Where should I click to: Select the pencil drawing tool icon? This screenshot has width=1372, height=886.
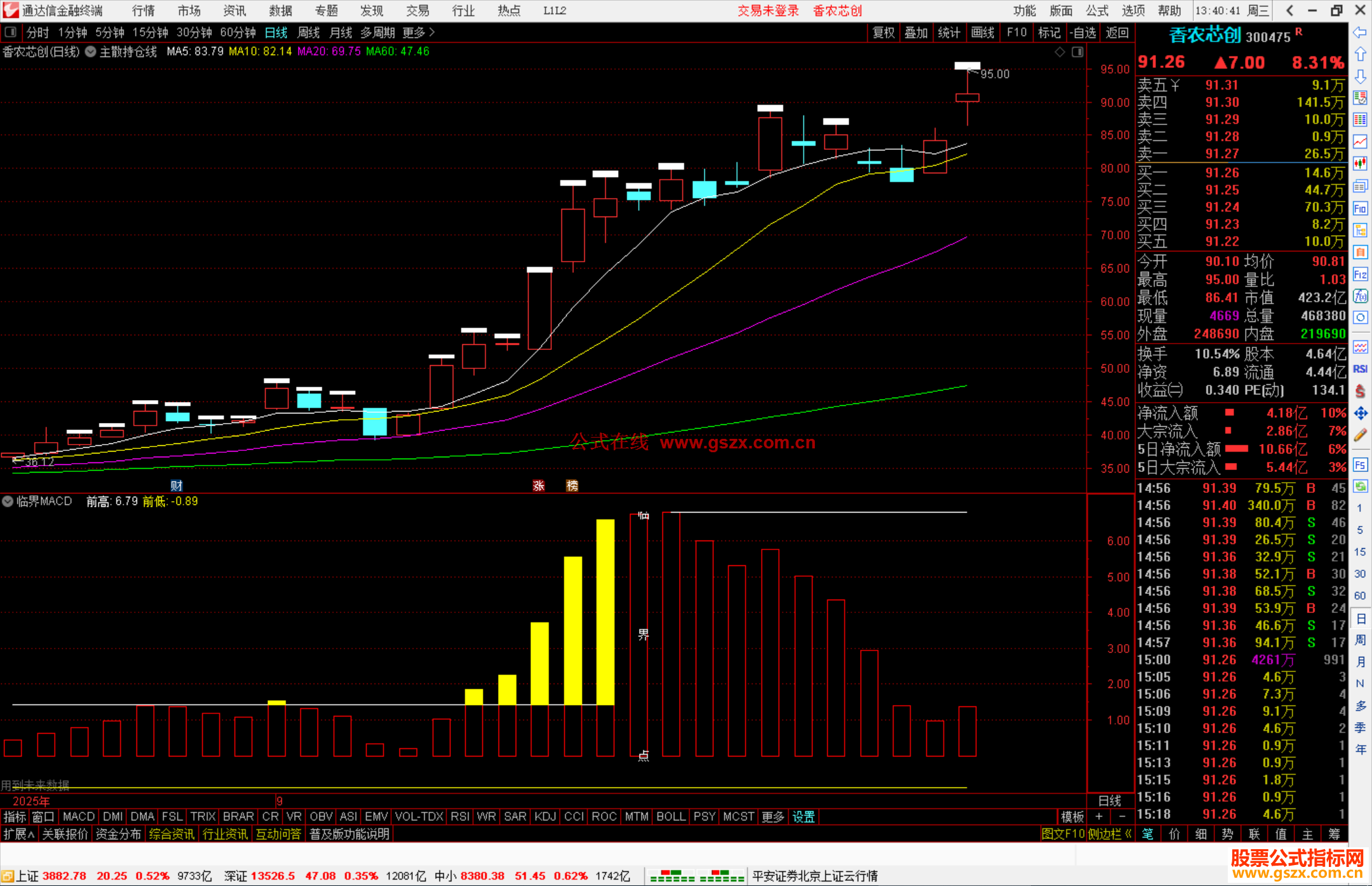pyautogui.click(x=1360, y=436)
